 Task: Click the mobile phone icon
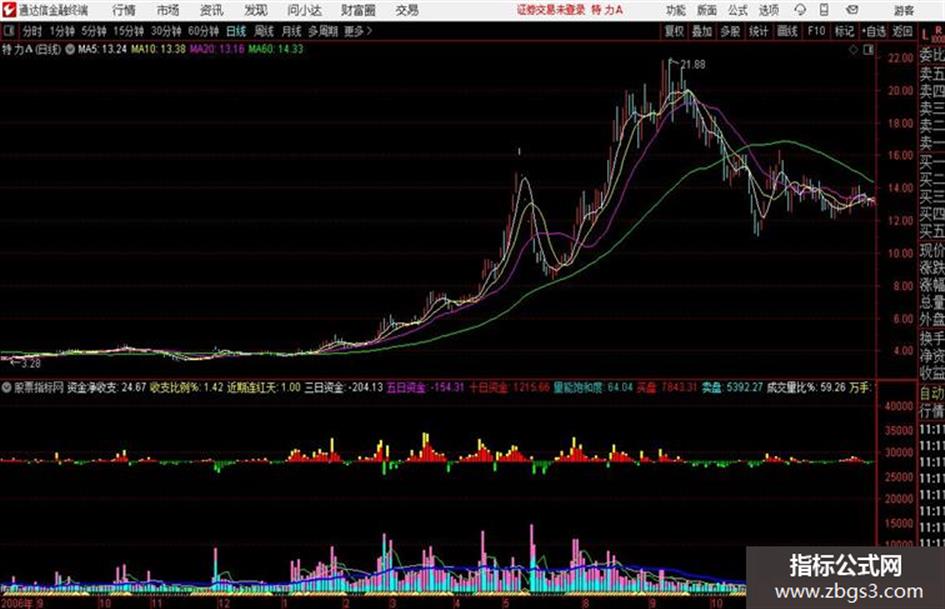824,10
